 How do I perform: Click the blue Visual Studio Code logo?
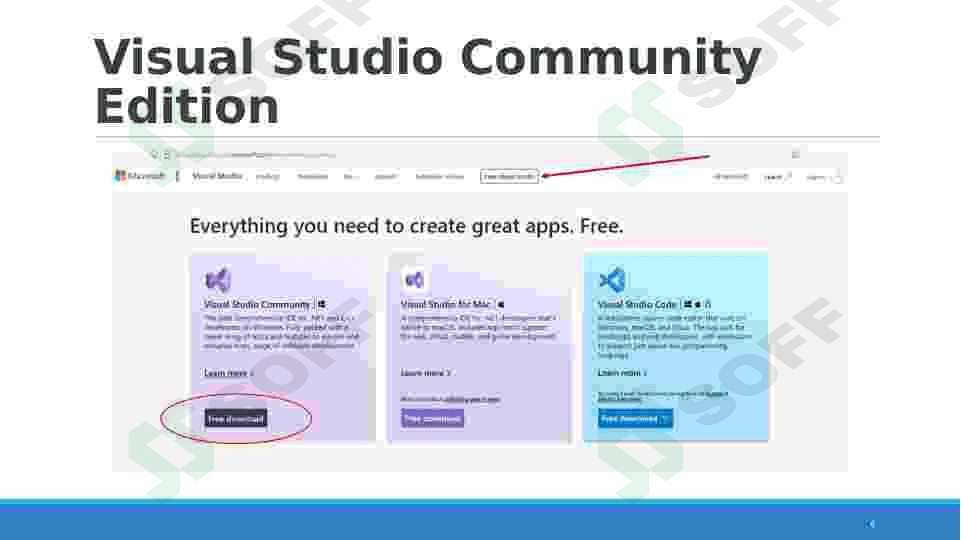tap(612, 280)
